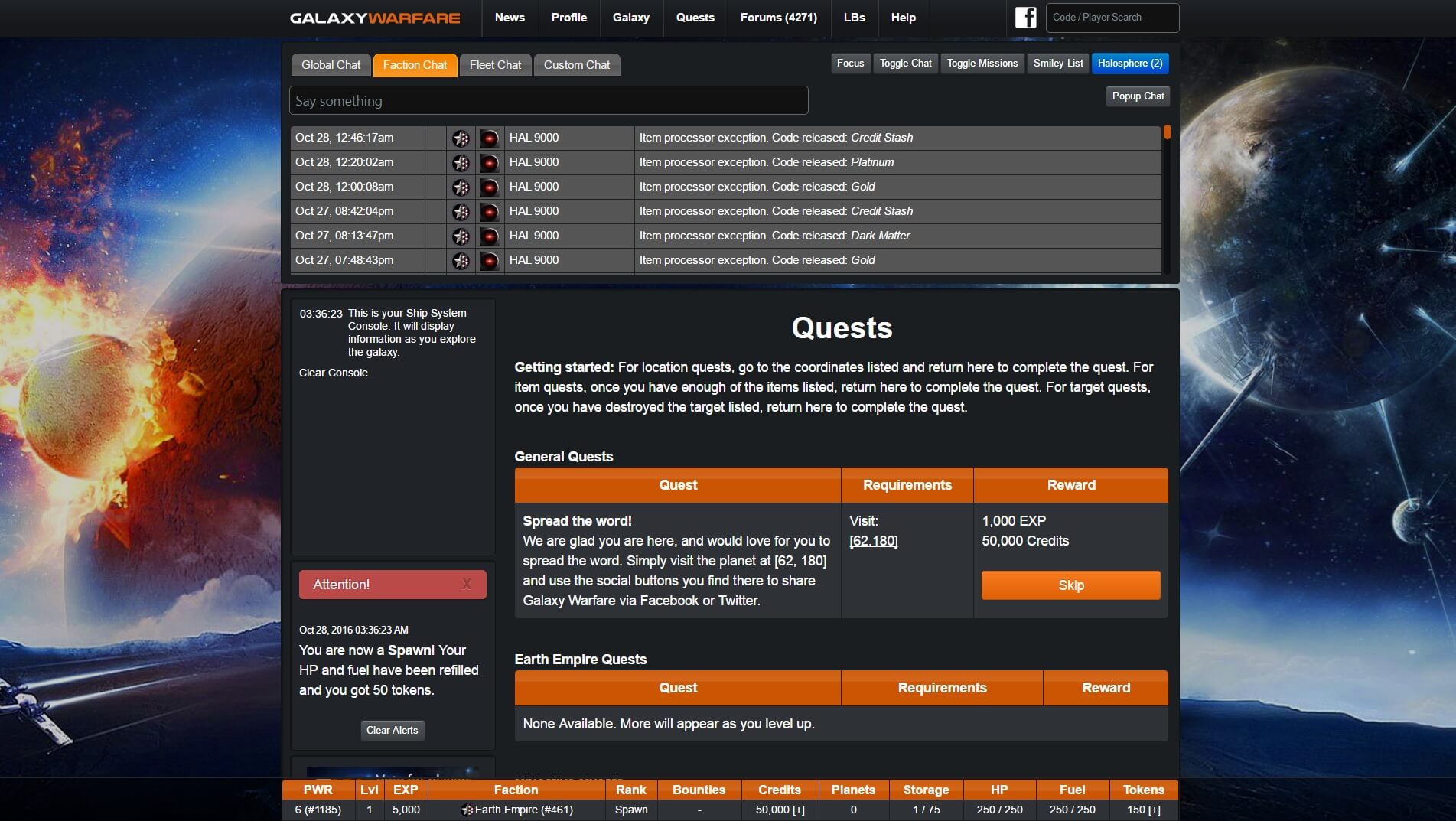
Task: Click HAL 9000 red eye avatar in 12:20:02am row
Action: coord(489,163)
